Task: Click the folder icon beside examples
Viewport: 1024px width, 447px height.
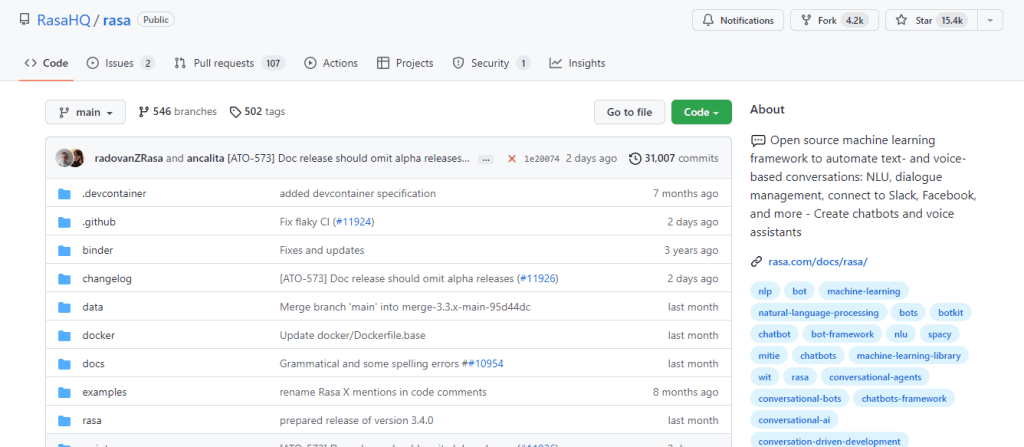Action: point(64,392)
